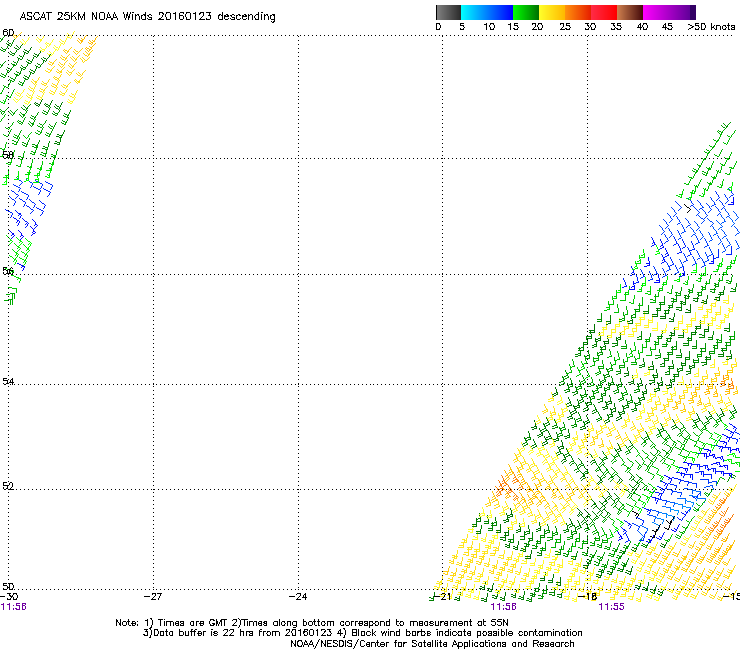The height and width of the screenshot is (650, 740).
Task: Select the dark purple 45-50 knots legend segment
Action: click(682, 12)
